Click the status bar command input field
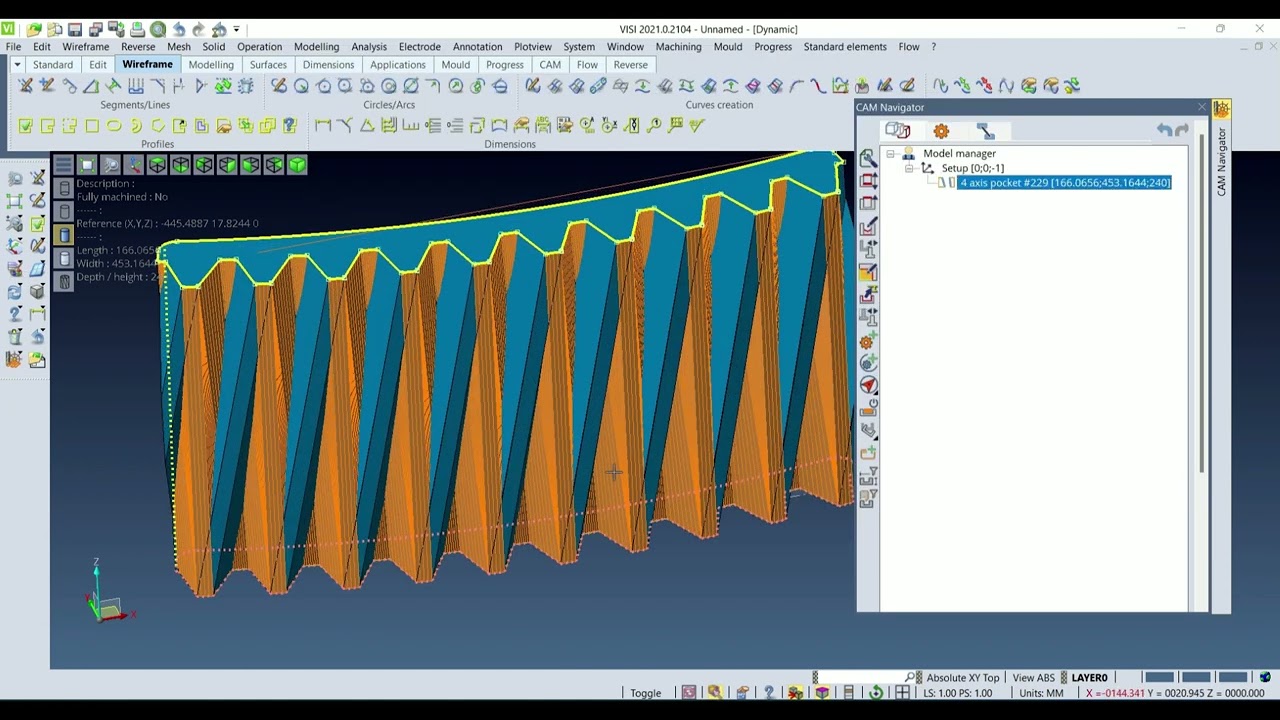 tap(860, 678)
